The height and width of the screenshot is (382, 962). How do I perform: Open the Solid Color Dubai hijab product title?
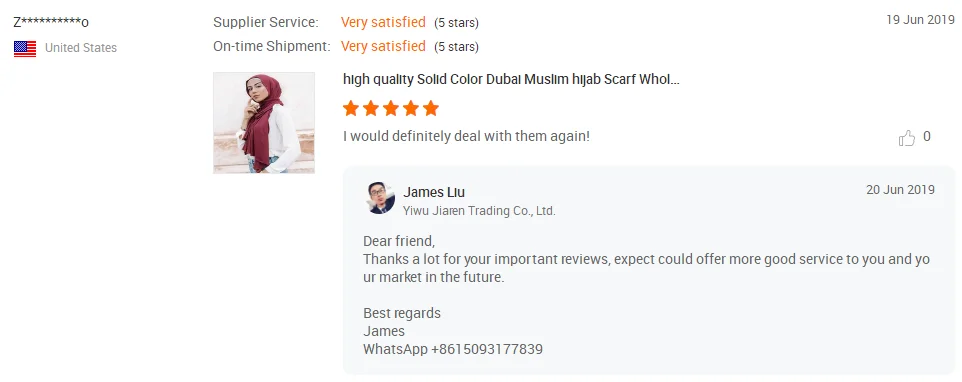coord(511,80)
